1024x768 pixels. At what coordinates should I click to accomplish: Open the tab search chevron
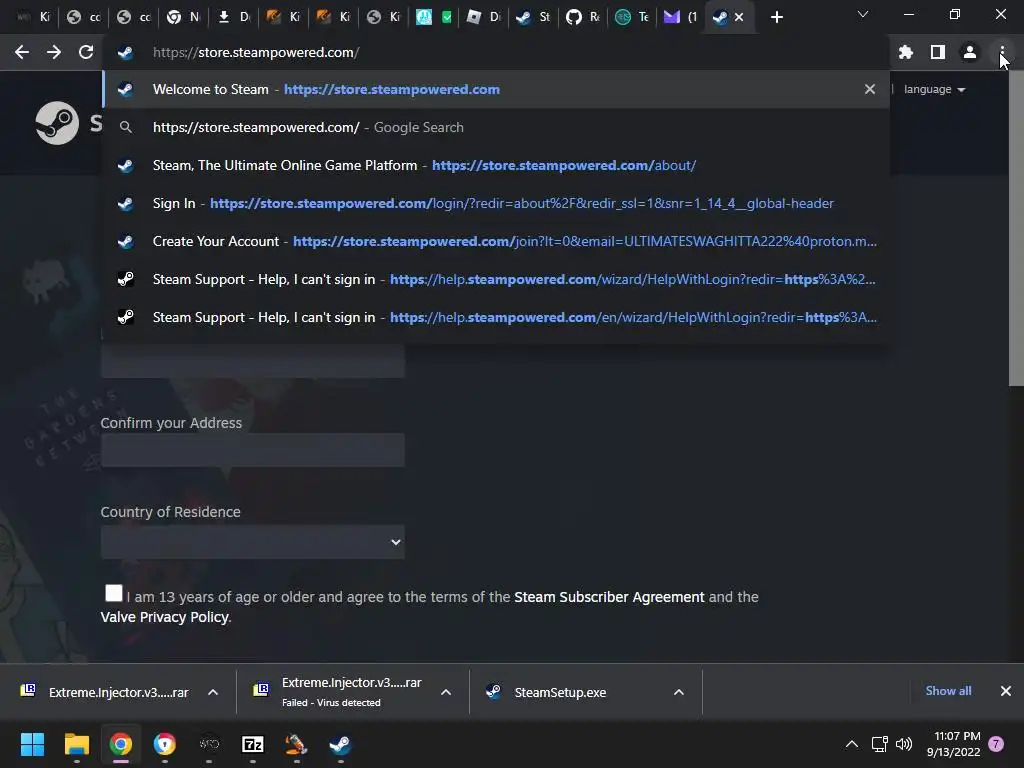click(863, 14)
